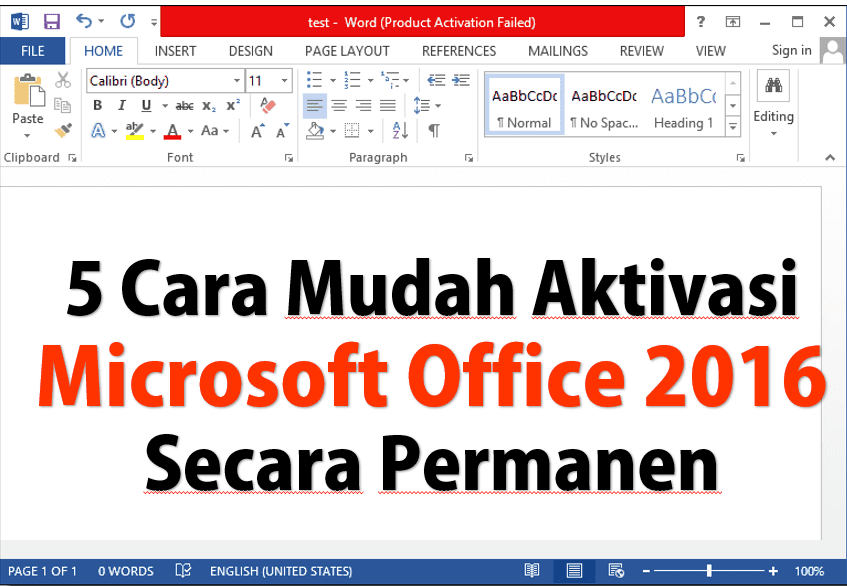Expand Numbering list dropdown arrow
This screenshot has width=847, height=586.
click(x=371, y=80)
